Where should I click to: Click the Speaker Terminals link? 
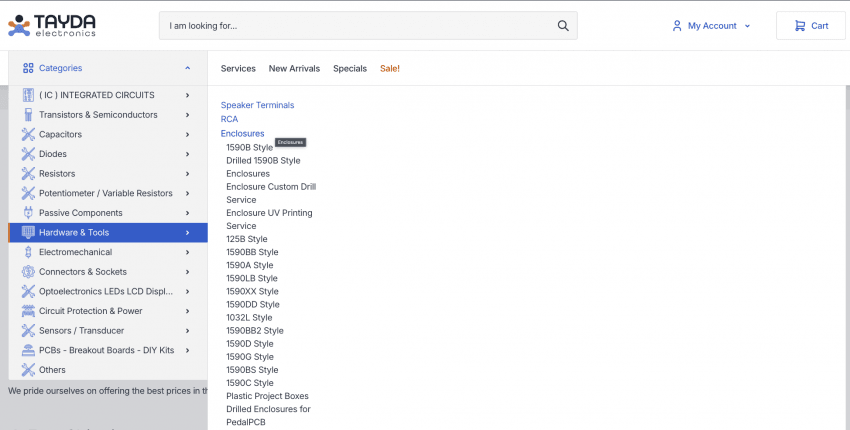pos(257,105)
